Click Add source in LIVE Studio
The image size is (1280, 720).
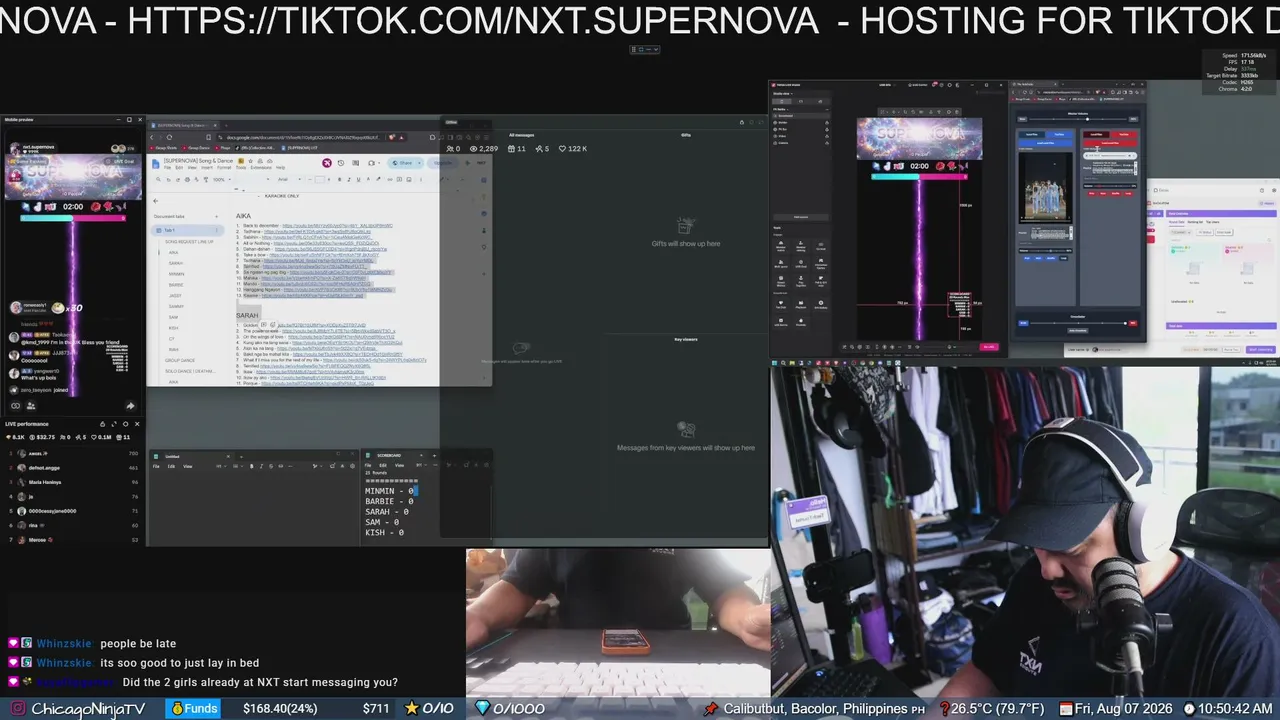click(801, 217)
